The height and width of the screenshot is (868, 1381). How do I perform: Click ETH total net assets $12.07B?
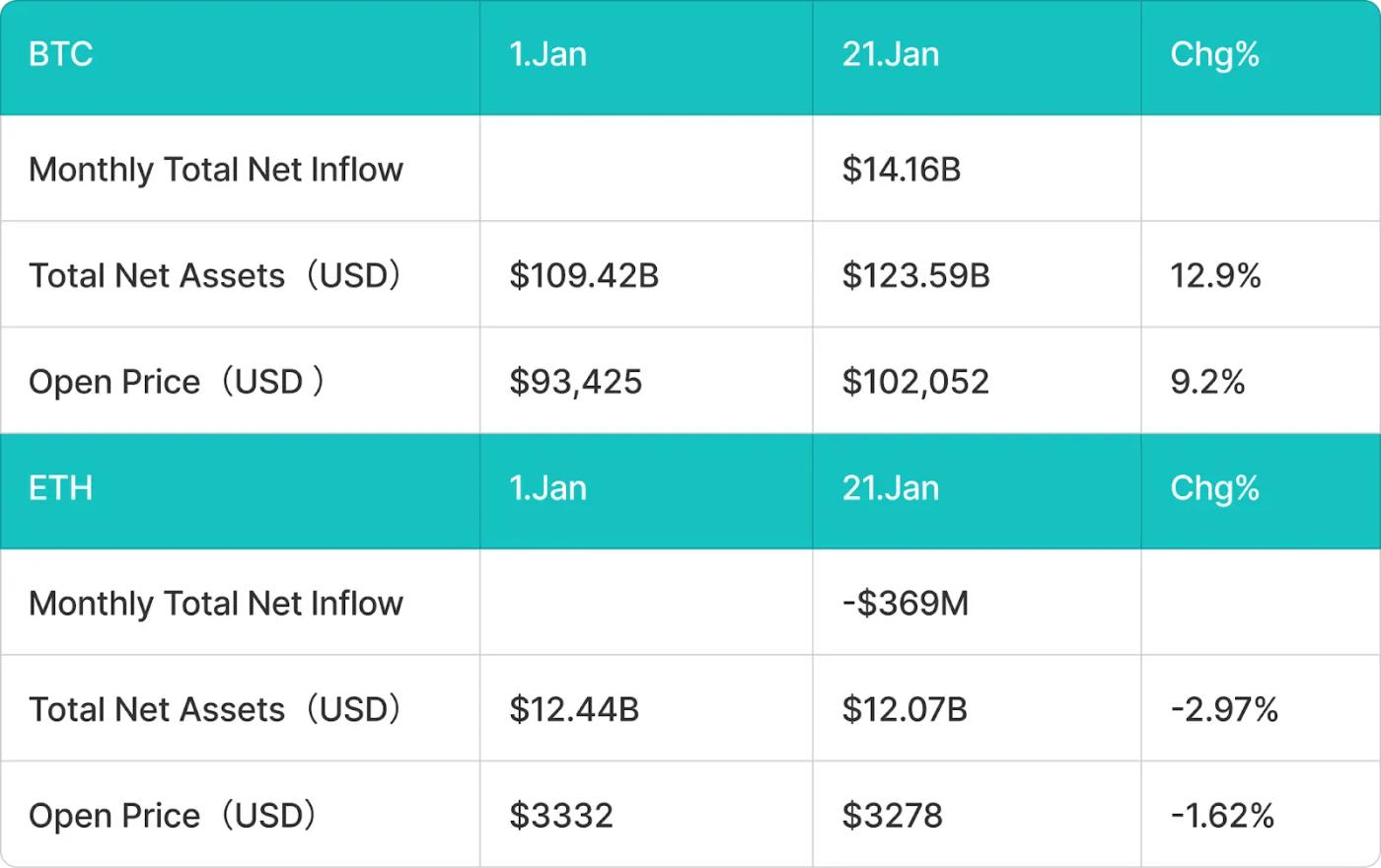[x=904, y=709]
